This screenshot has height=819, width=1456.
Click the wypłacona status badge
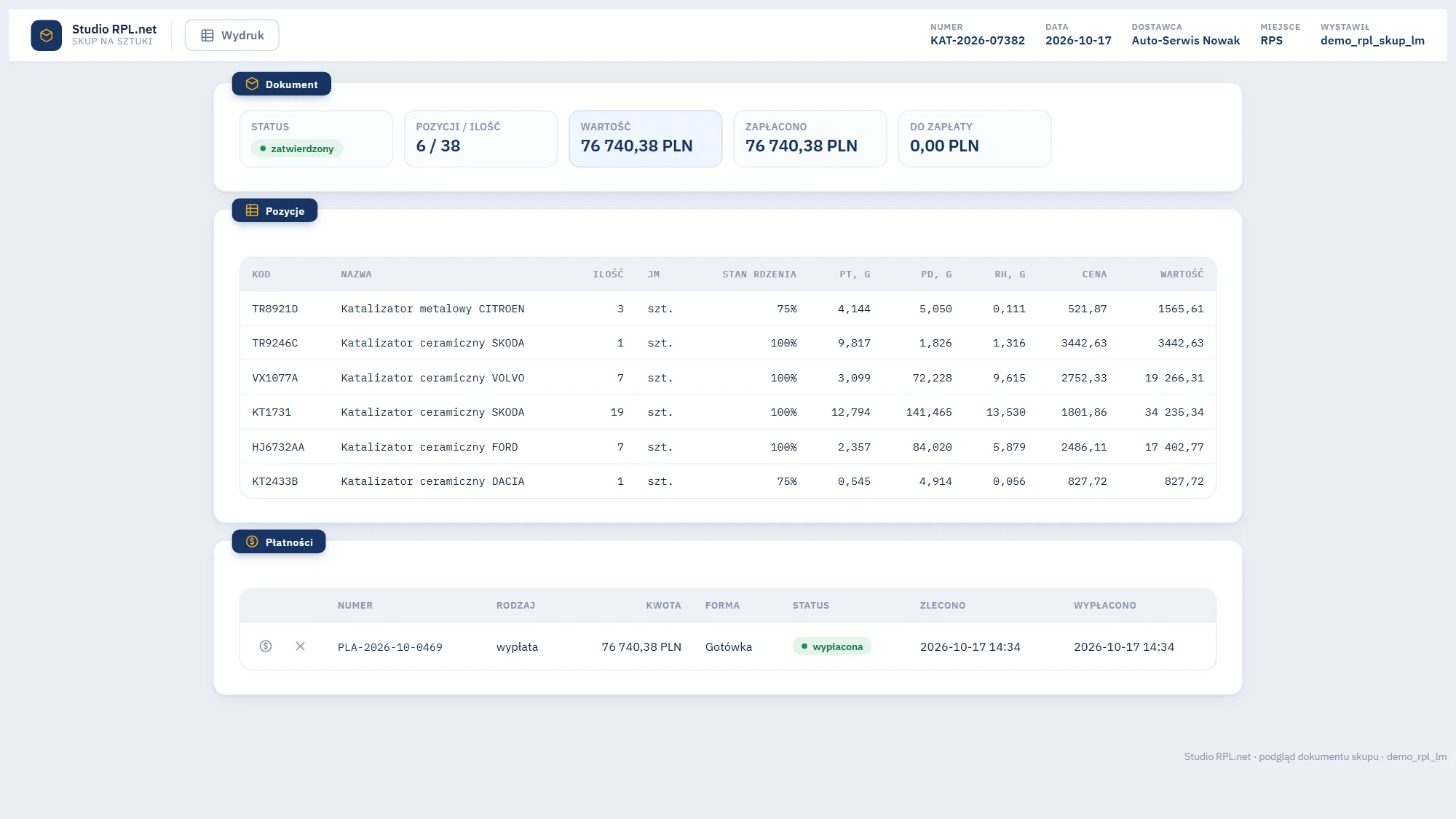pyautogui.click(x=832, y=646)
